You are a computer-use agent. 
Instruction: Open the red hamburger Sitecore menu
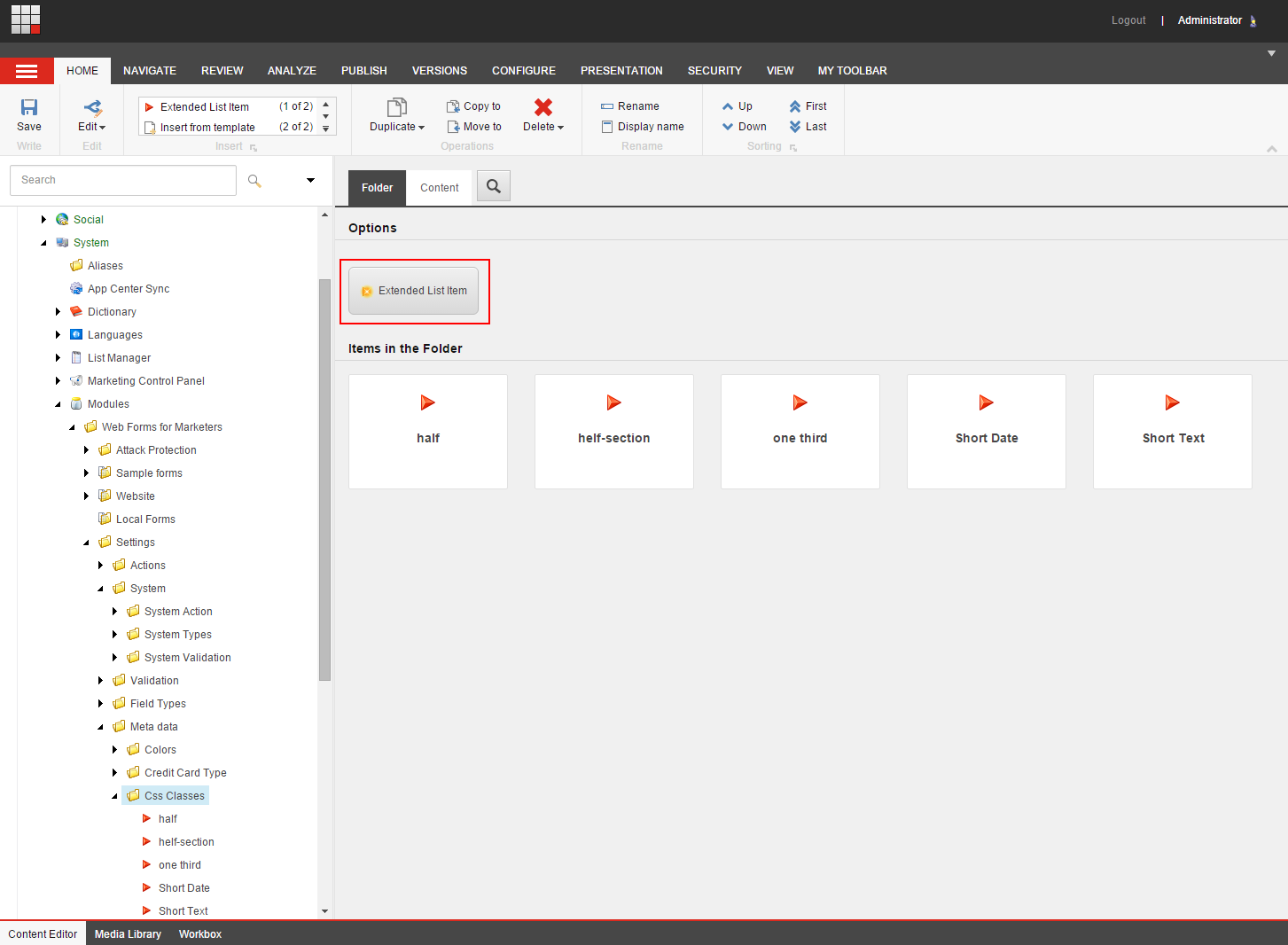click(27, 71)
